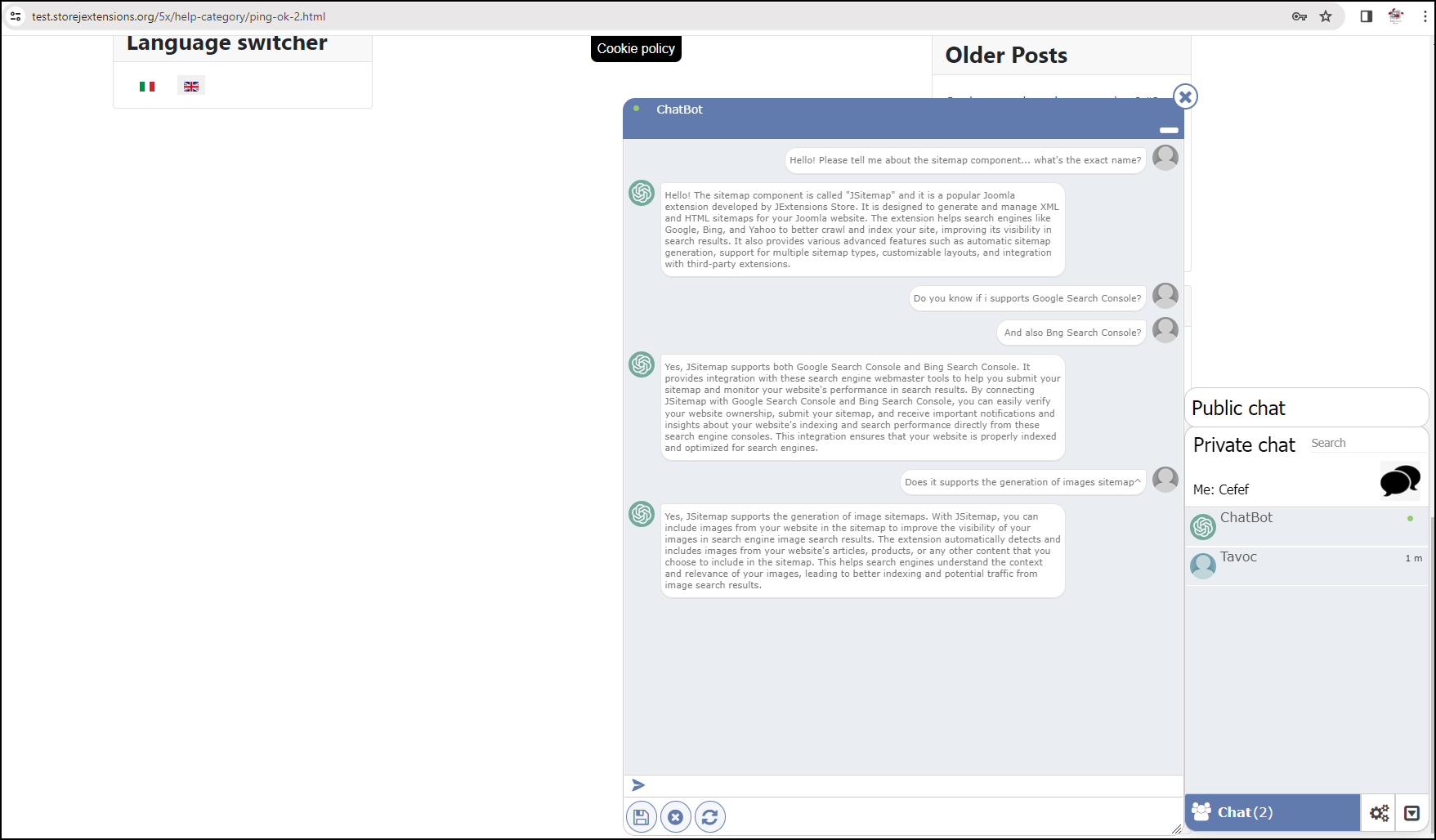Send the chat message with the arrow icon

(x=638, y=785)
